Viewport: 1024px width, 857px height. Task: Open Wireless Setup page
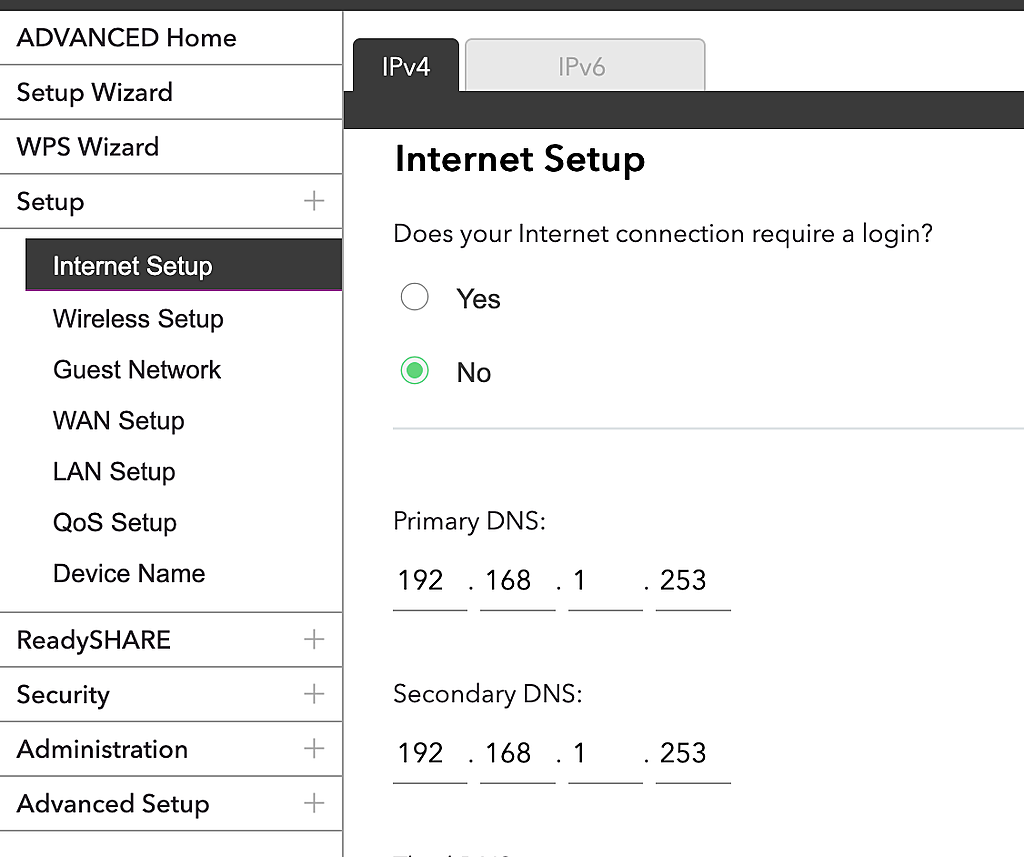pos(138,319)
